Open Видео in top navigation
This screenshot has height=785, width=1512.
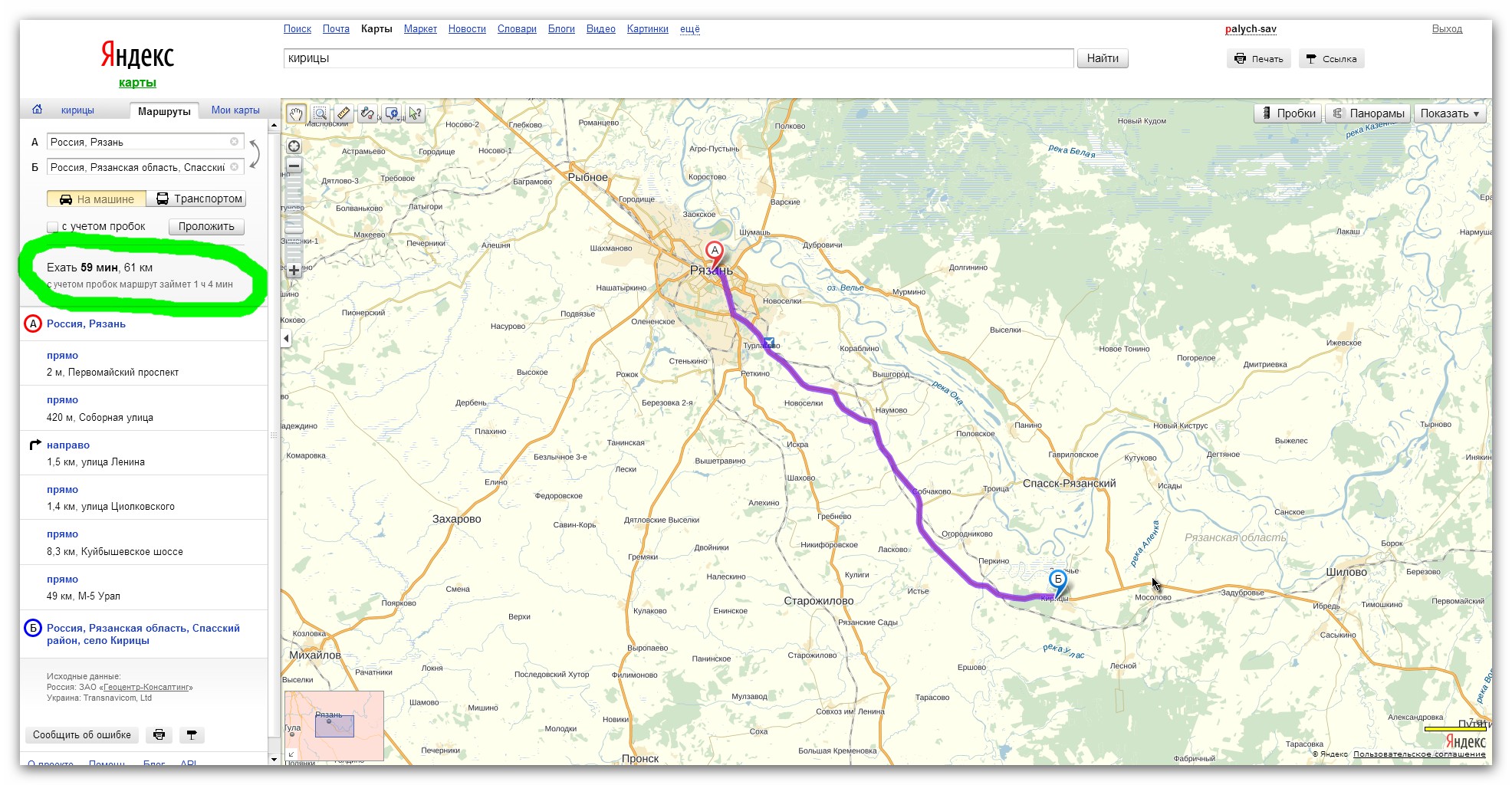coord(601,29)
